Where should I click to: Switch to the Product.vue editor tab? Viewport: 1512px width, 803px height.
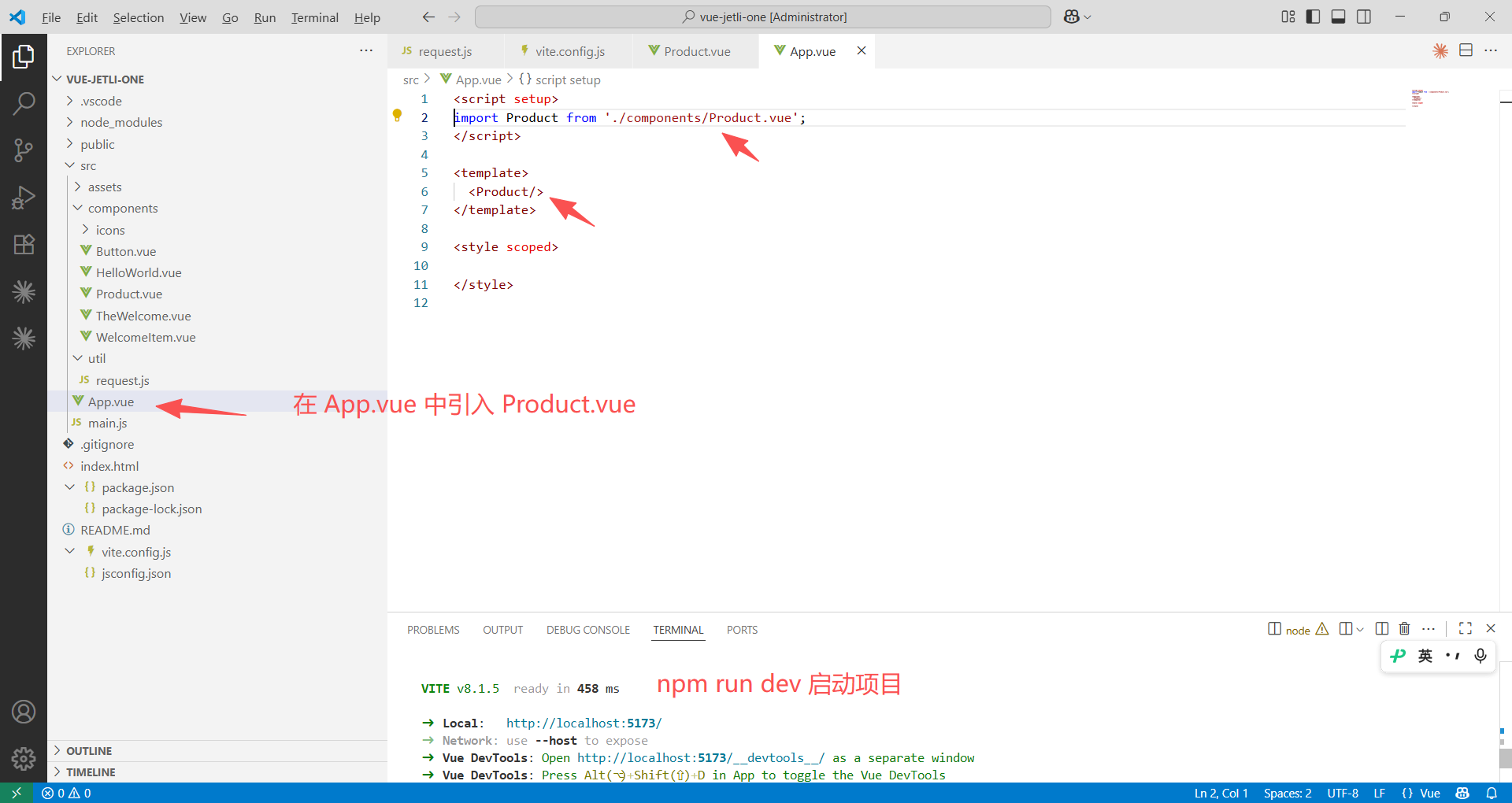(697, 51)
